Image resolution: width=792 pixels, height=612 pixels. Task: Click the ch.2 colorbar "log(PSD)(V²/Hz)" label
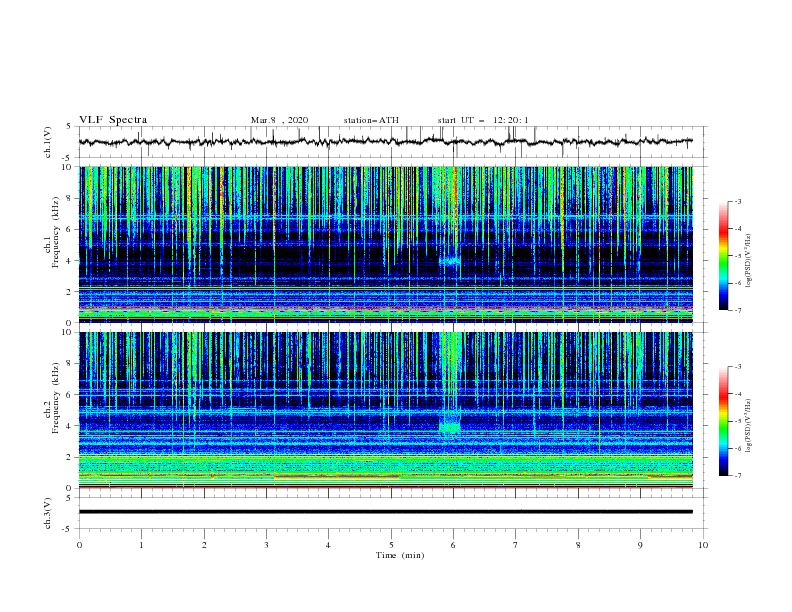[x=748, y=425]
